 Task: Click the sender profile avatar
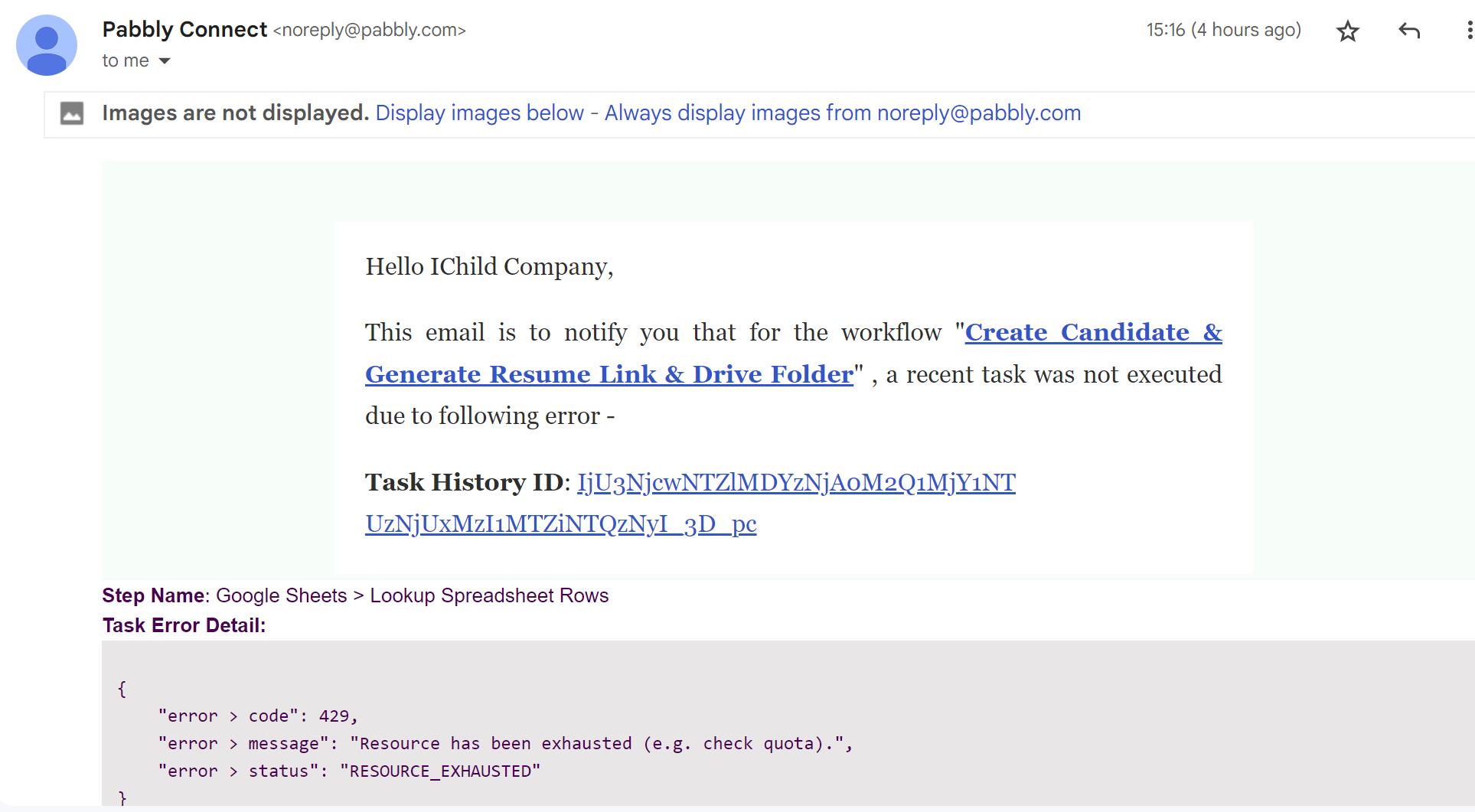[47, 45]
